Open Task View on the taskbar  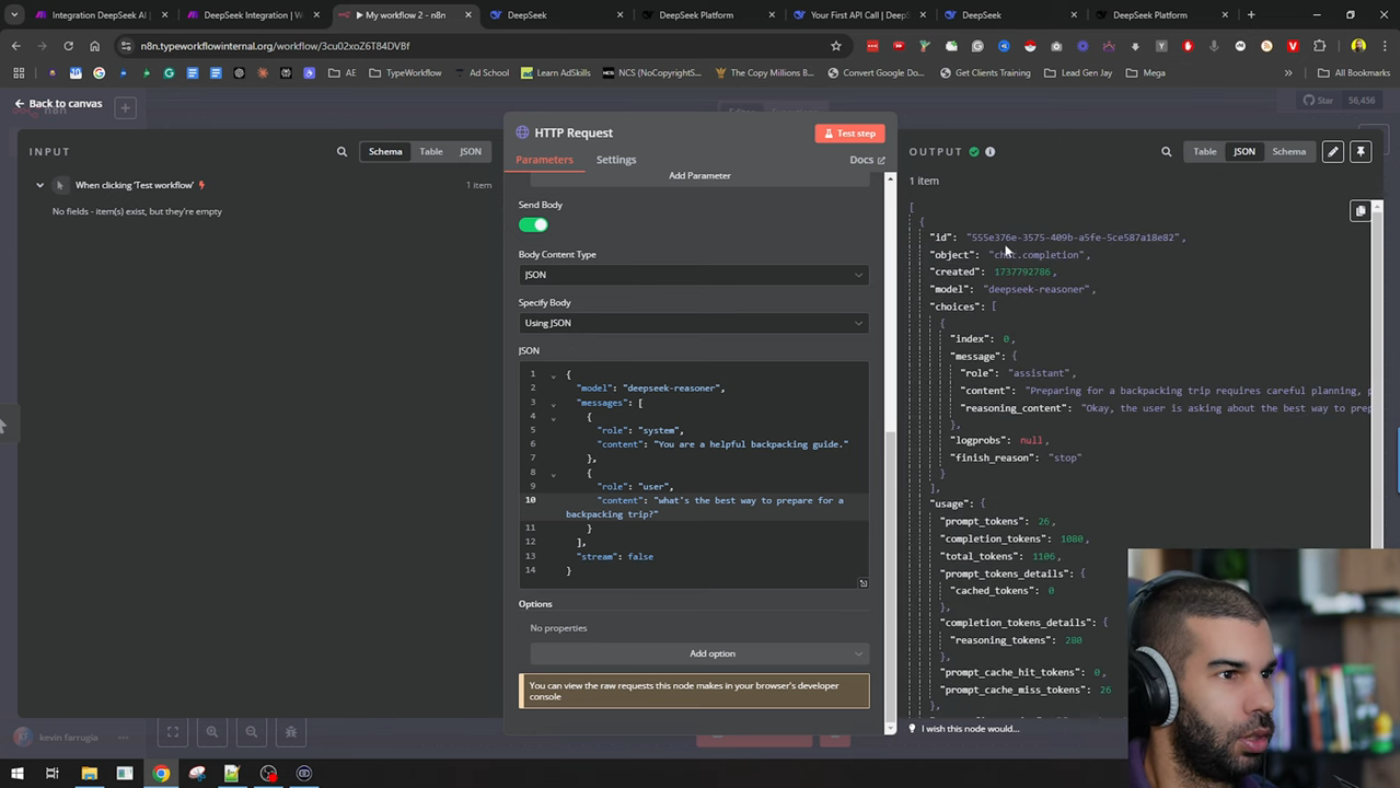tap(53, 773)
